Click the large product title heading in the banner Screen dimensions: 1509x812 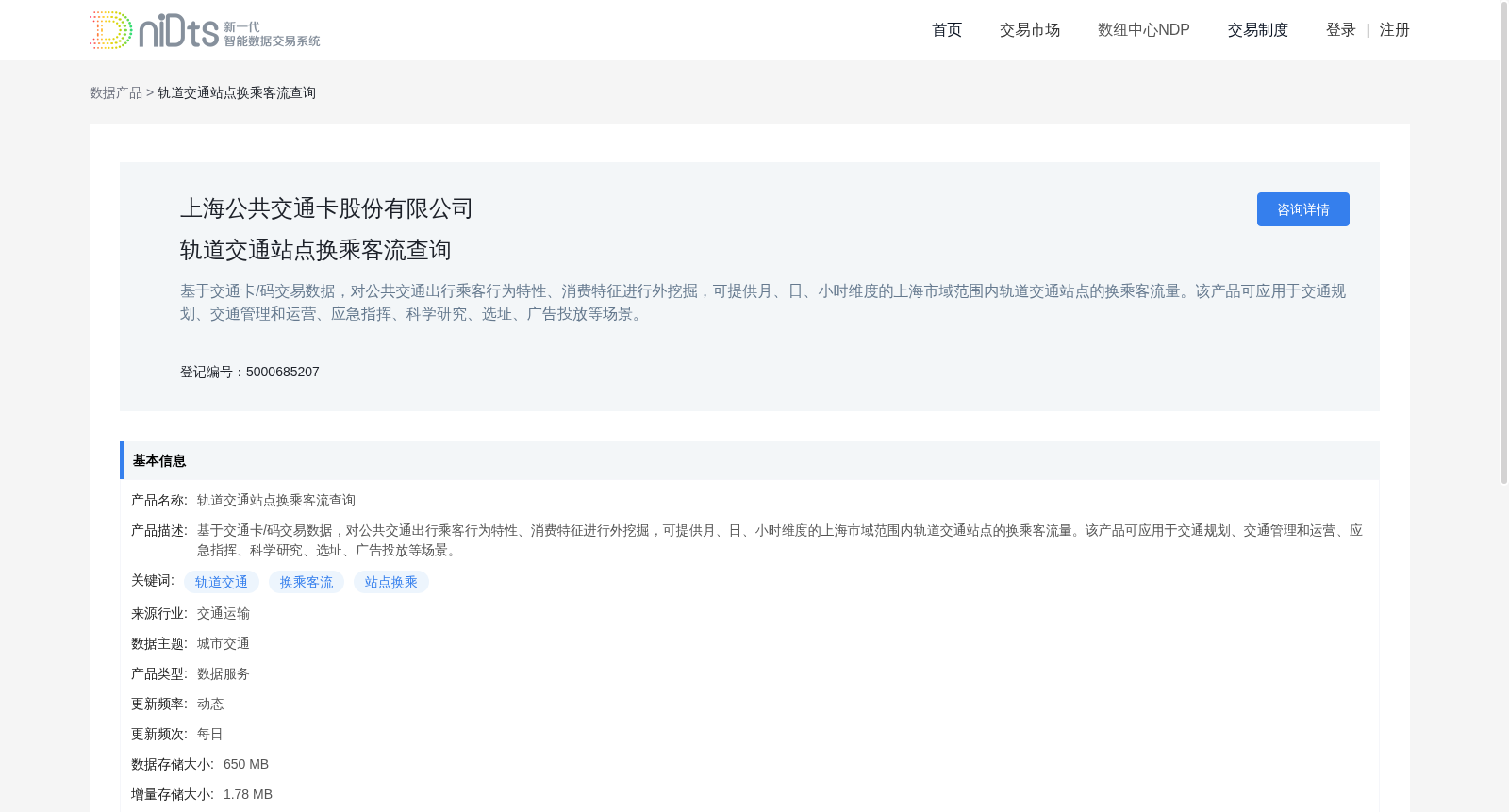pyautogui.click(x=316, y=250)
